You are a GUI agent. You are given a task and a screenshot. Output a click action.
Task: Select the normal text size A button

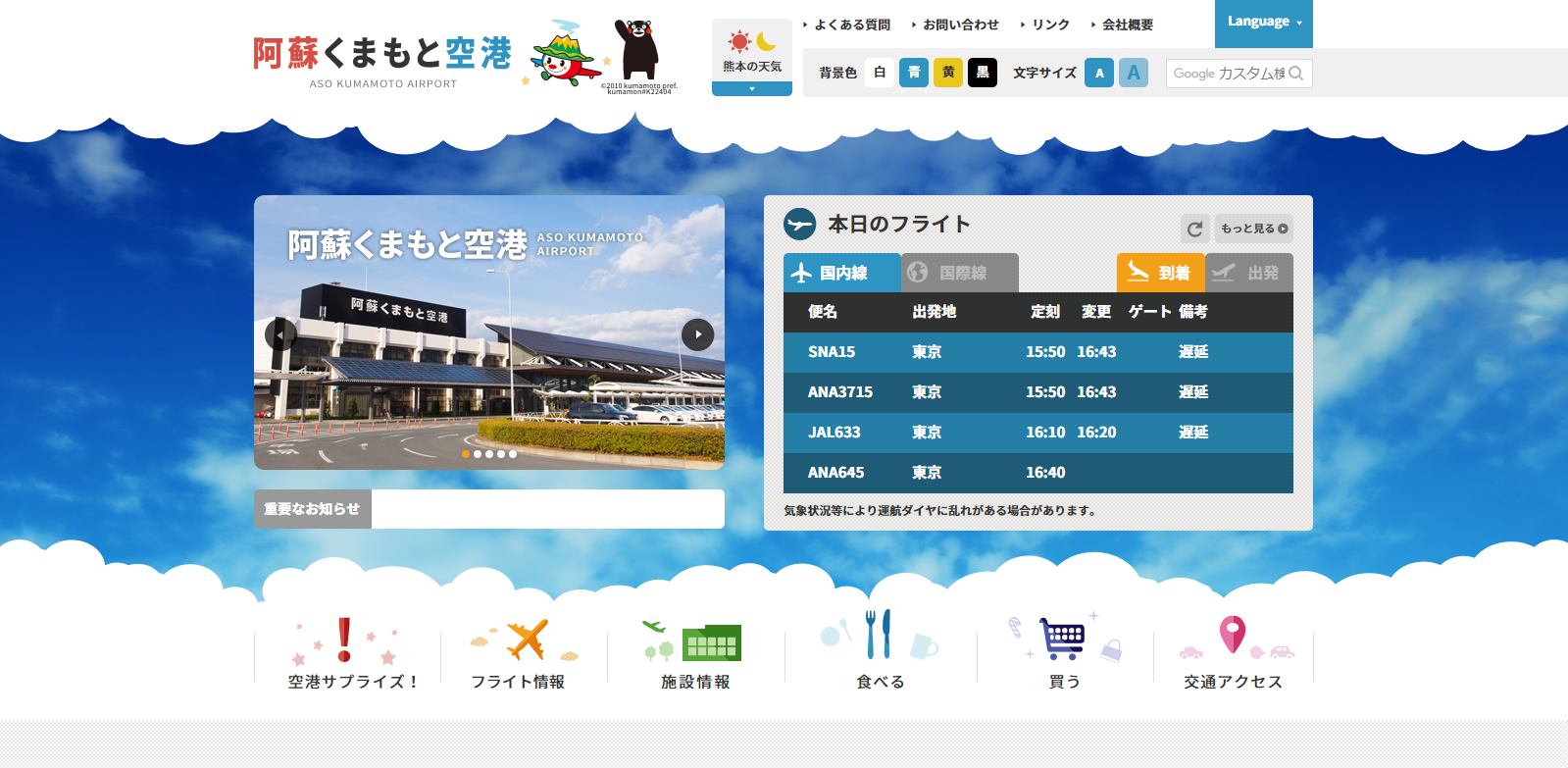click(x=1099, y=73)
